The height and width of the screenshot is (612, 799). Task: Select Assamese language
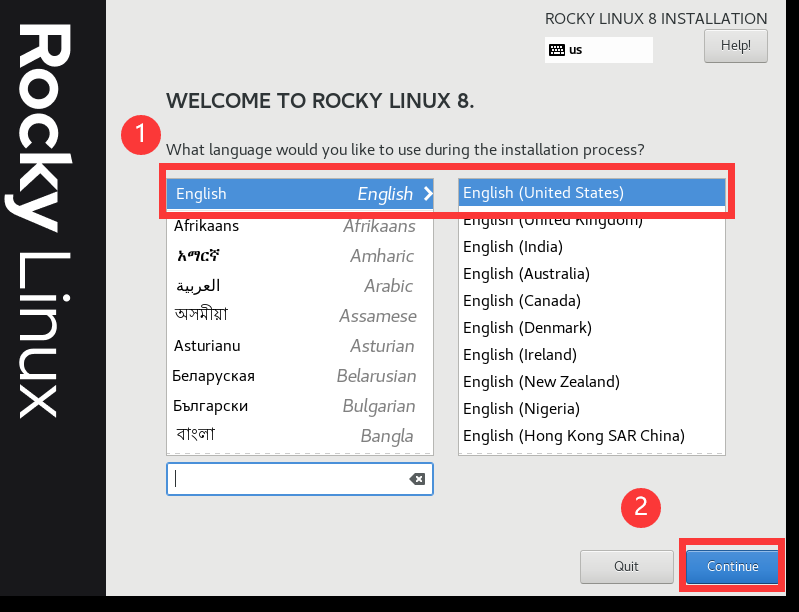pyautogui.click(x=300, y=316)
